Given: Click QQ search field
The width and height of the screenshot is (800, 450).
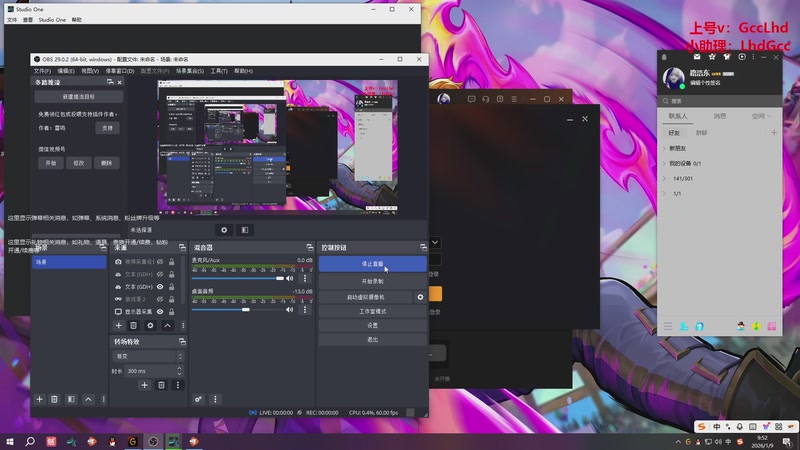Looking at the screenshot, I should coord(719,101).
